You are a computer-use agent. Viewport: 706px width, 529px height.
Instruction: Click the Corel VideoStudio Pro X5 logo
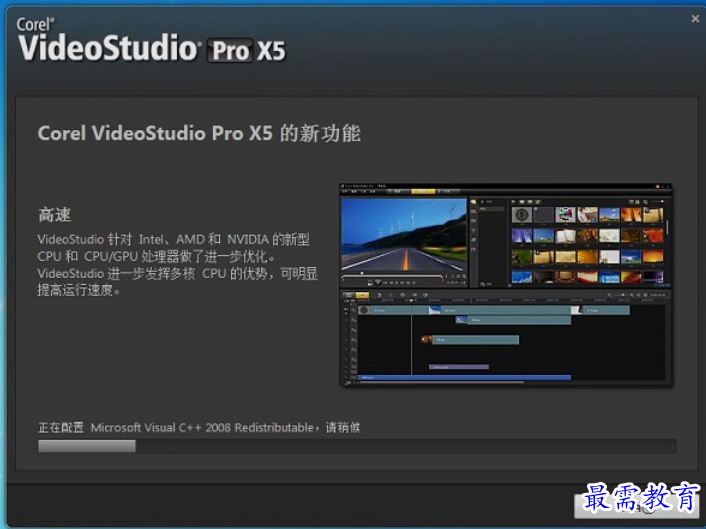click(x=151, y=40)
